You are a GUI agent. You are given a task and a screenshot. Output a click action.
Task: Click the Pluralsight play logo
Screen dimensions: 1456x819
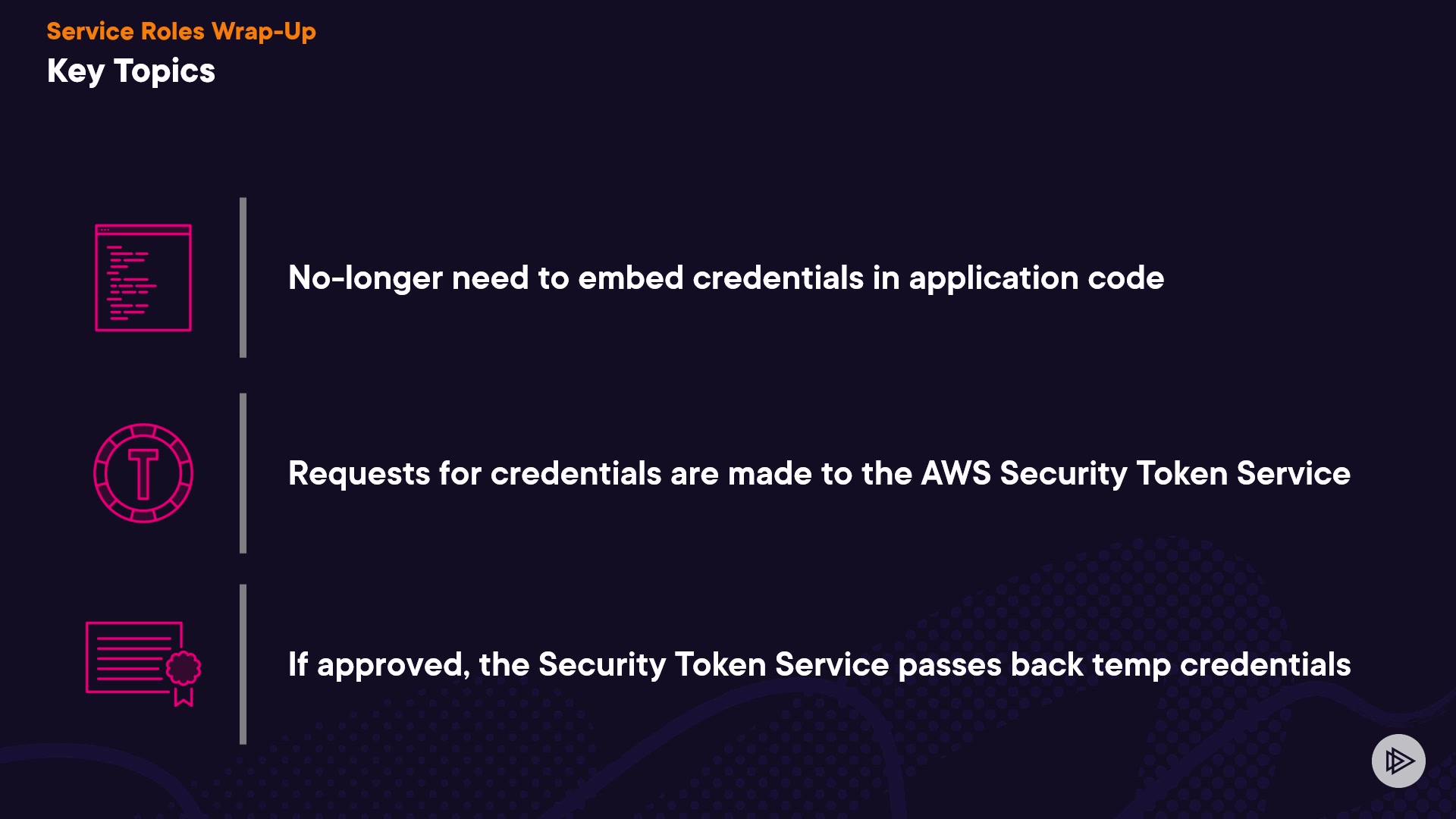[x=1398, y=761]
